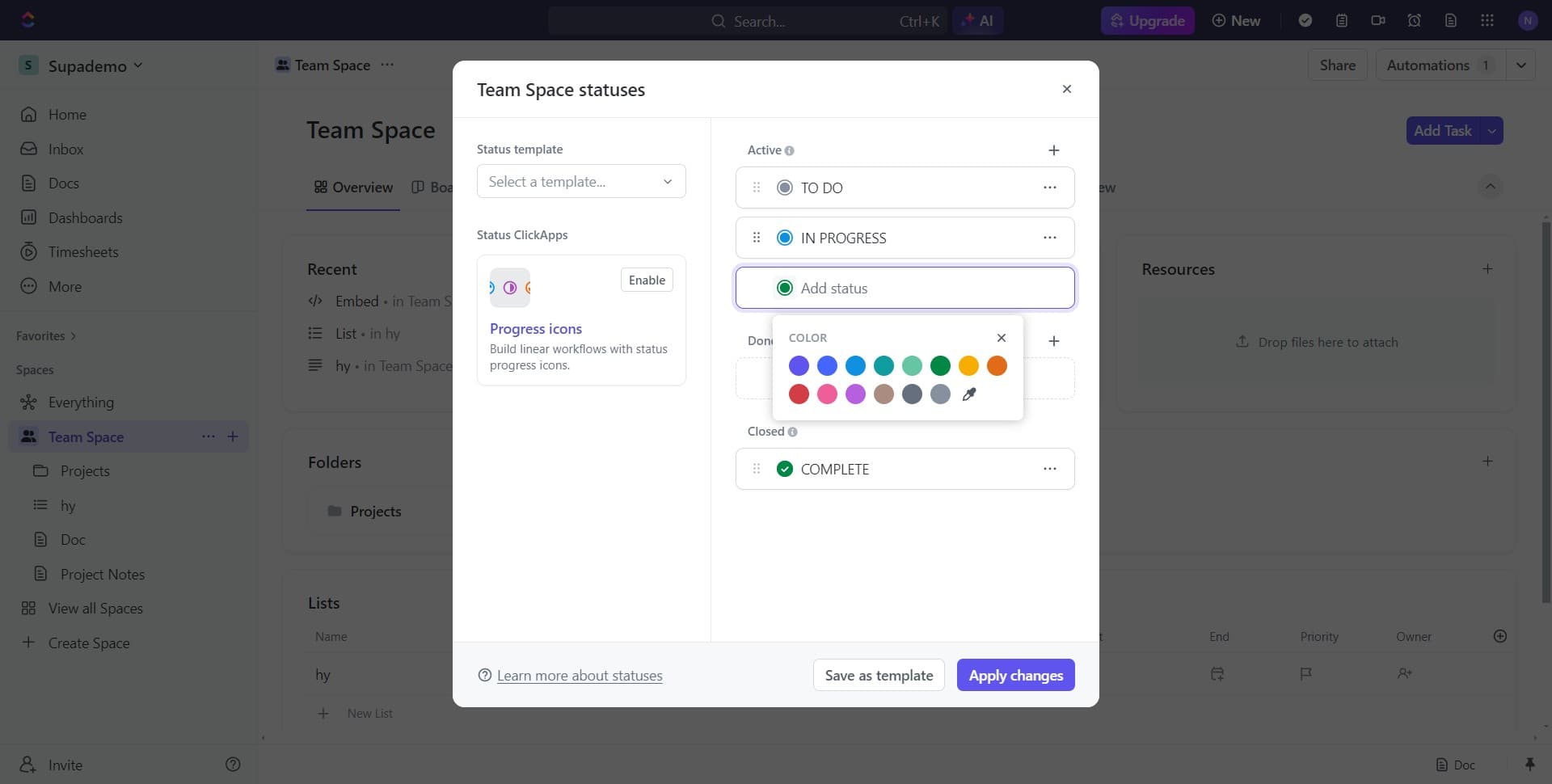This screenshot has width=1552, height=784.
Task: Open the Reminders alarm clock icon
Action: click(1414, 20)
